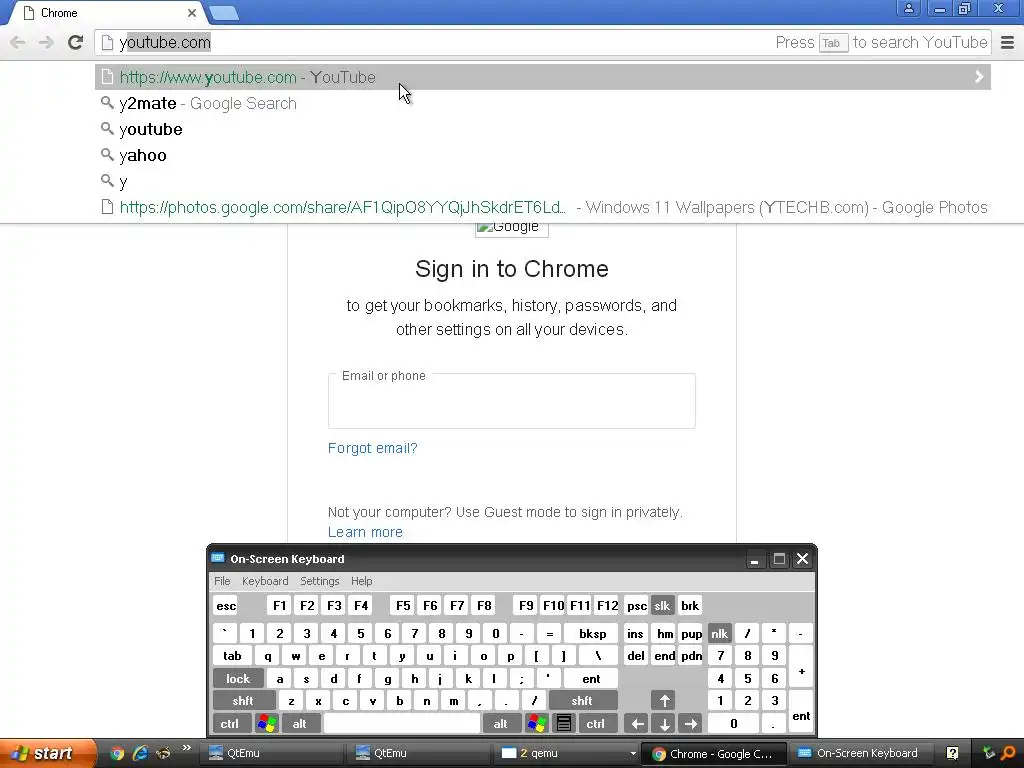Click the down arrow key
This screenshot has height=768, width=1024.
664,724
